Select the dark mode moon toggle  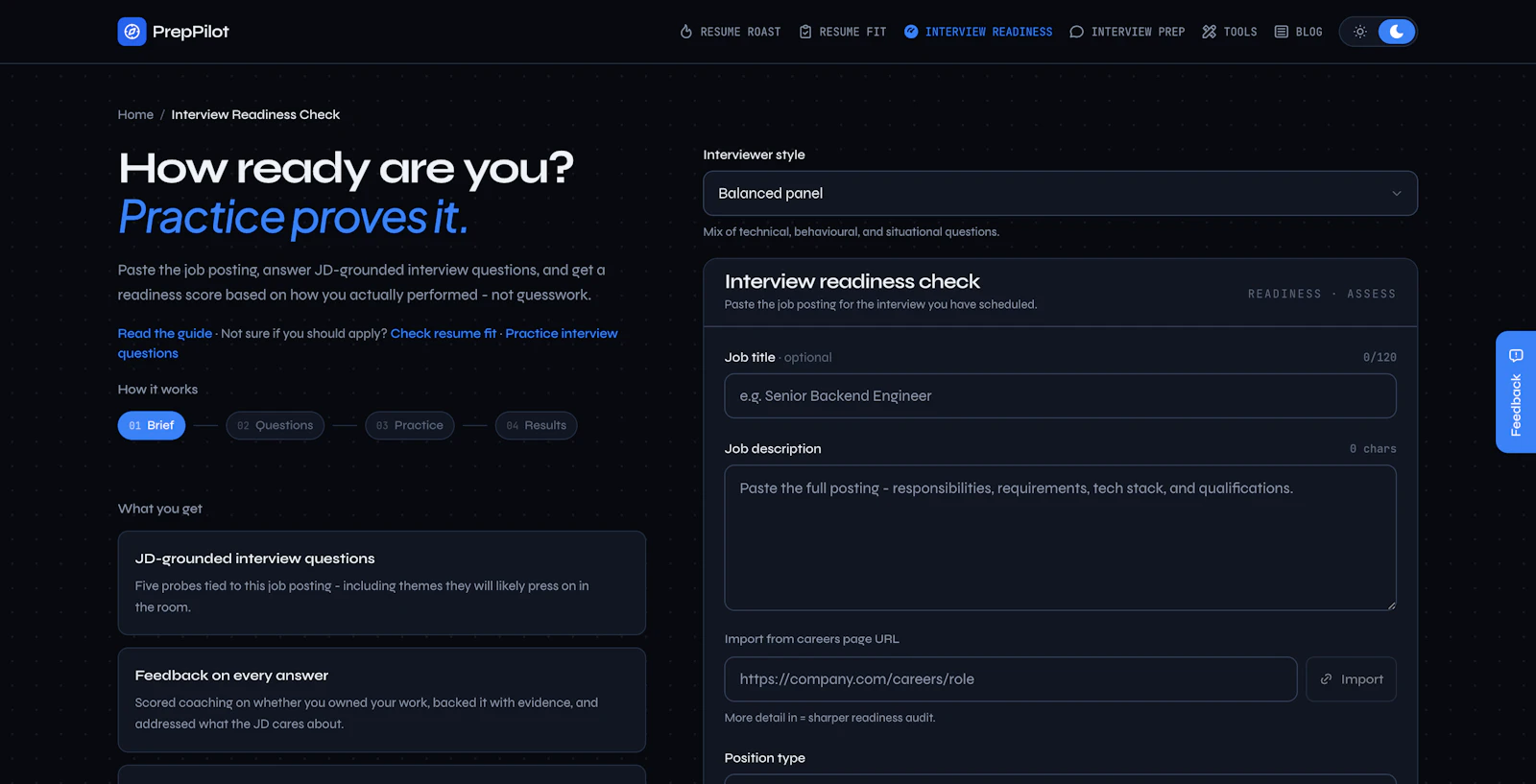1397,32
